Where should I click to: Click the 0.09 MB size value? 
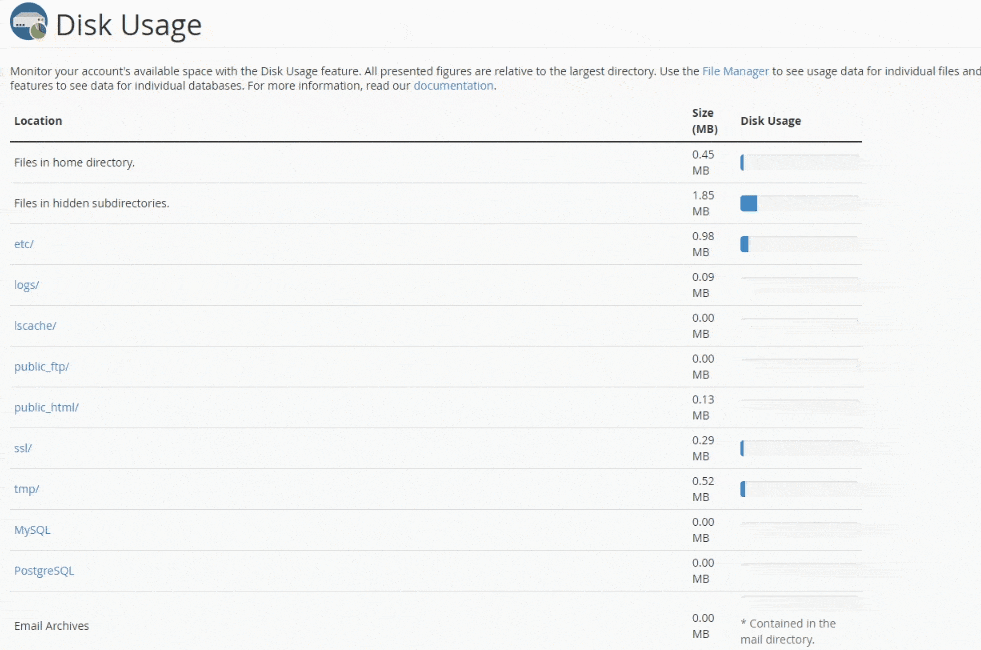tap(703, 285)
